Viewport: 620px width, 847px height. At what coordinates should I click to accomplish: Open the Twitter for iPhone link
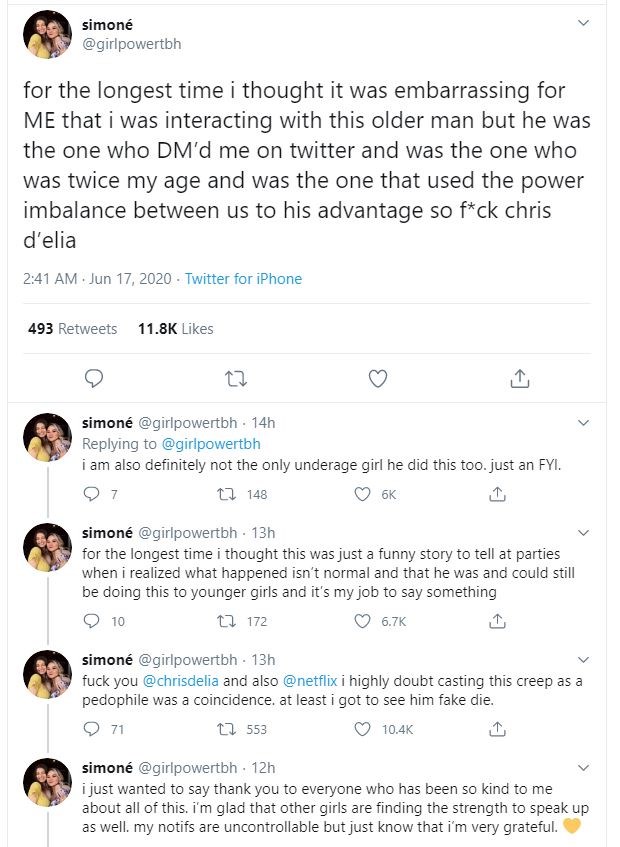pos(243,279)
